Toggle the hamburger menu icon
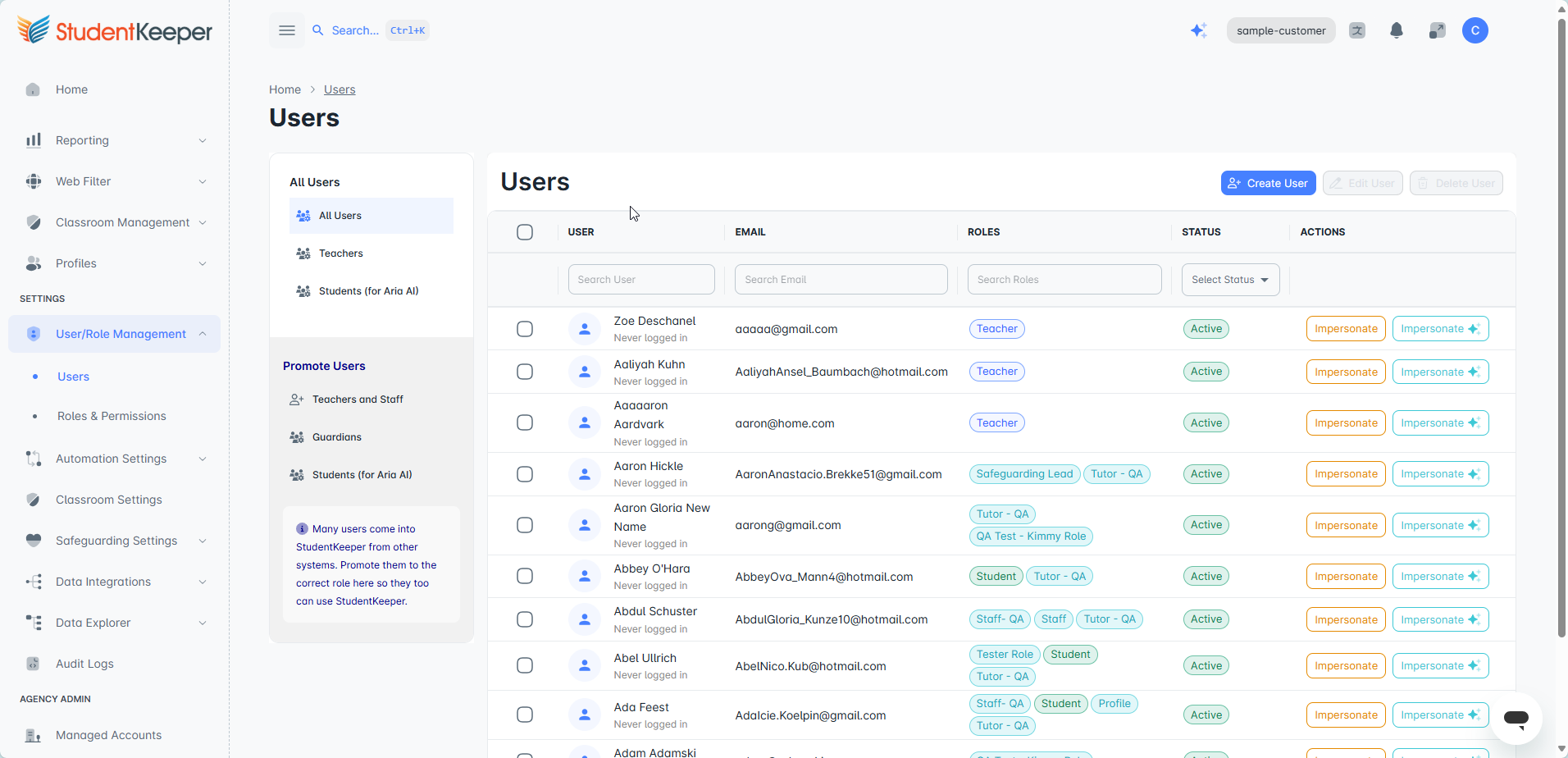This screenshot has width=1568, height=758. pos(287,30)
